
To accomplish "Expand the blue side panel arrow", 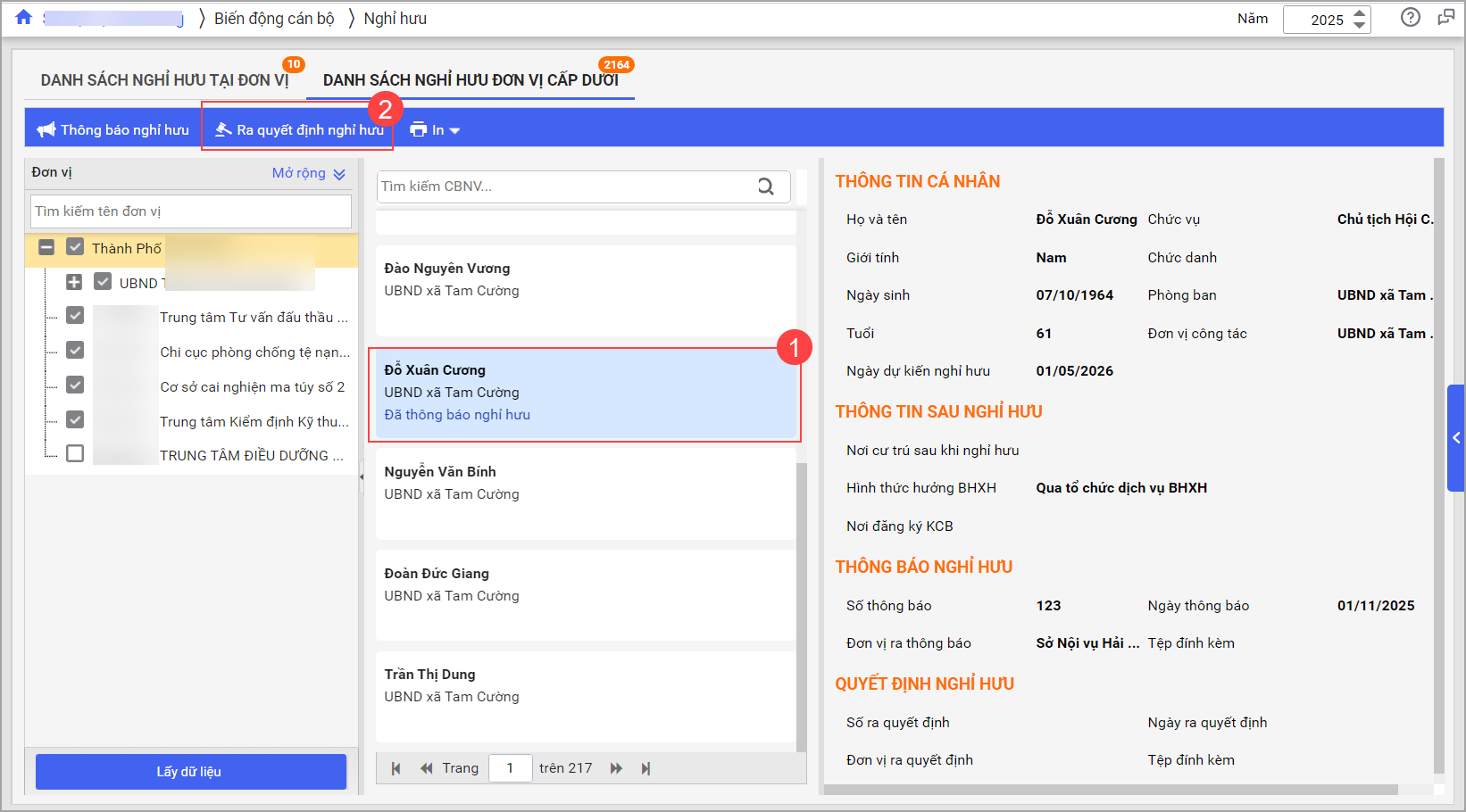I will [x=1455, y=438].
